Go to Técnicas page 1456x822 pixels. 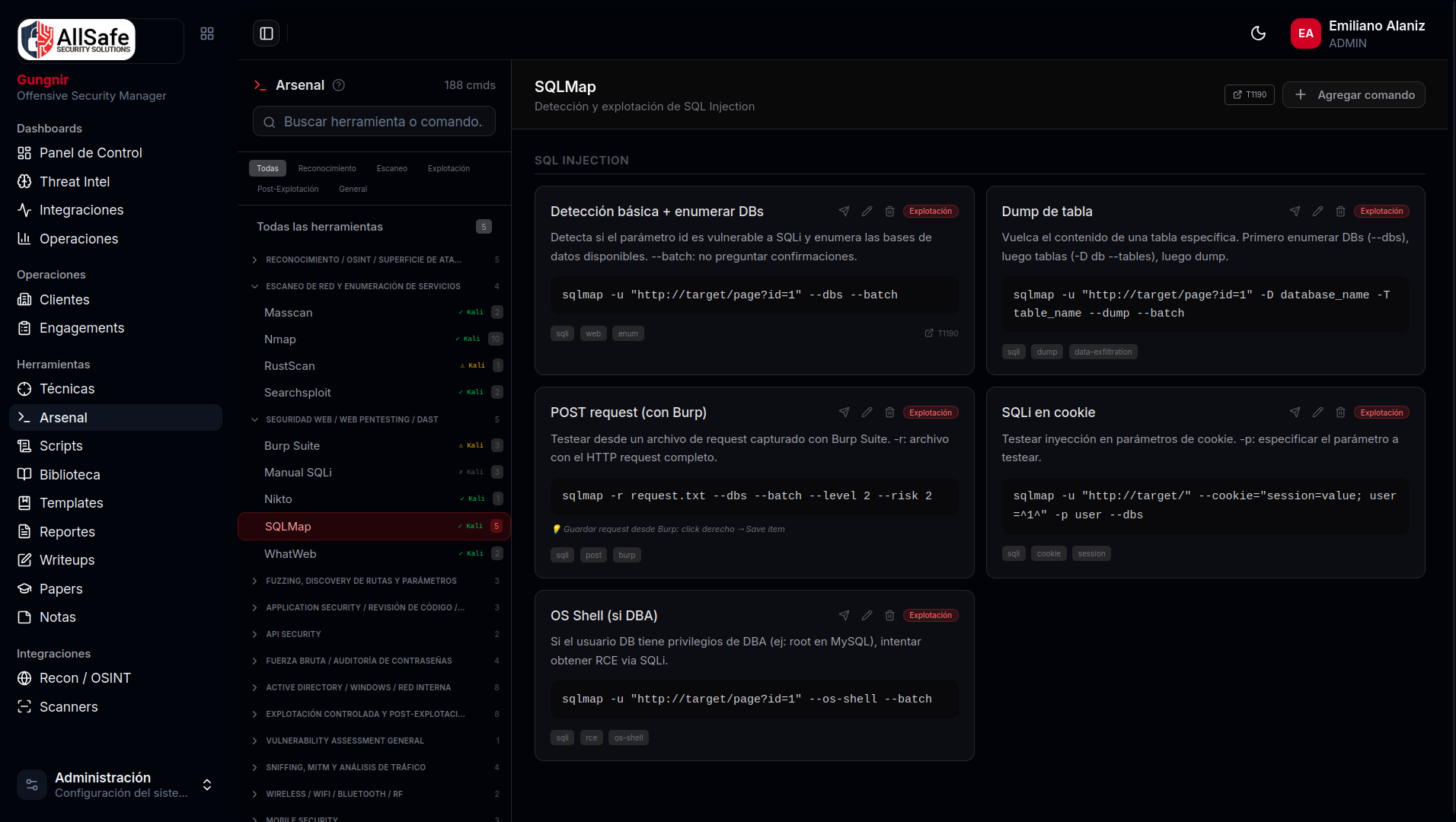pos(116,389)
